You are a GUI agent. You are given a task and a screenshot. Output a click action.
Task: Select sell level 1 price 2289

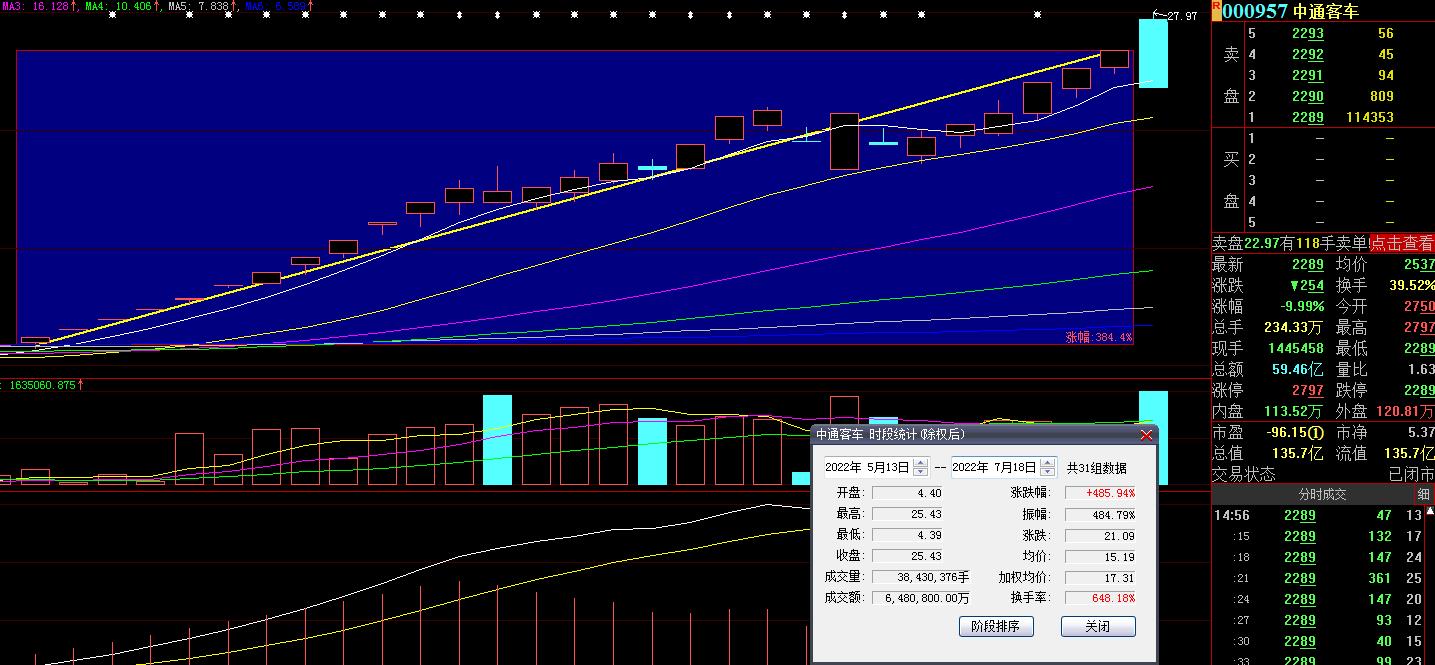1307,117
